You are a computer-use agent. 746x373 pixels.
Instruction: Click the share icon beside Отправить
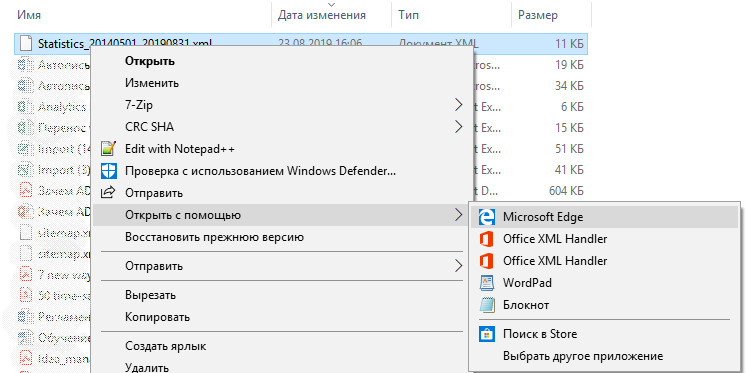[109, 193]
